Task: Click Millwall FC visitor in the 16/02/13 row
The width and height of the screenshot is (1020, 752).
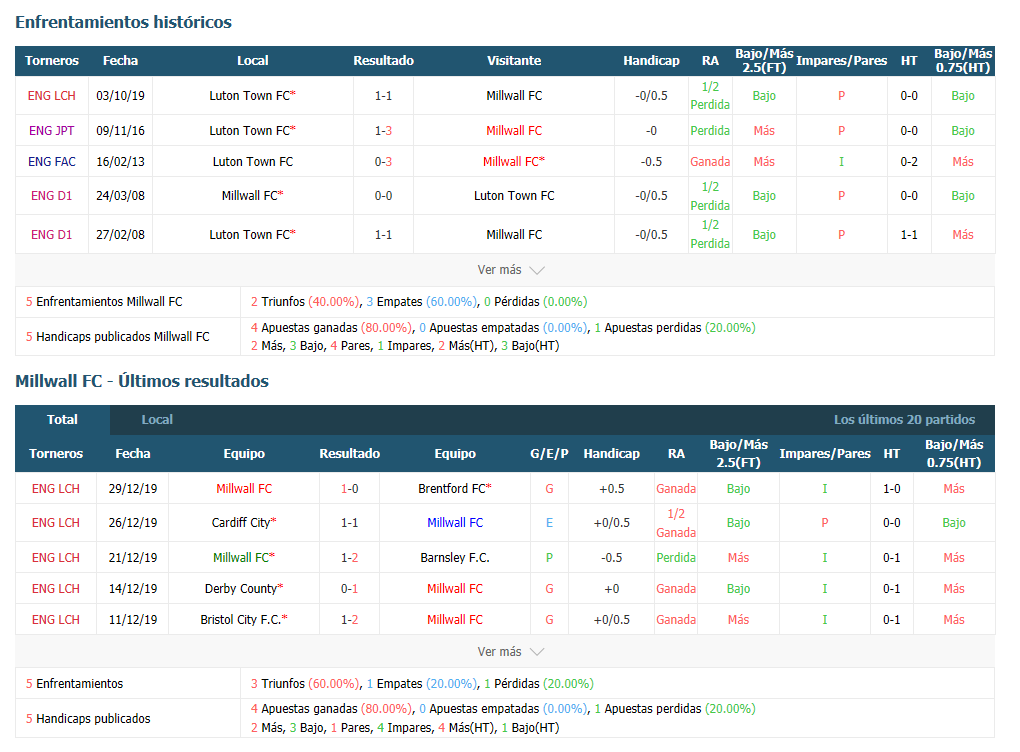Action: (511, 162)
